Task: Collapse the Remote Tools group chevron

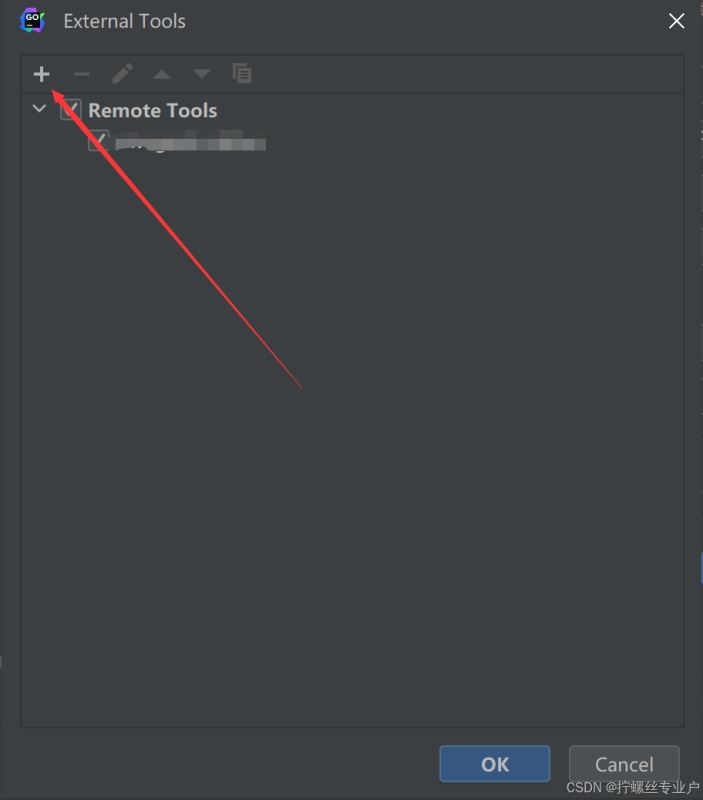Action: pyautogui.click(x=39, y=109)
